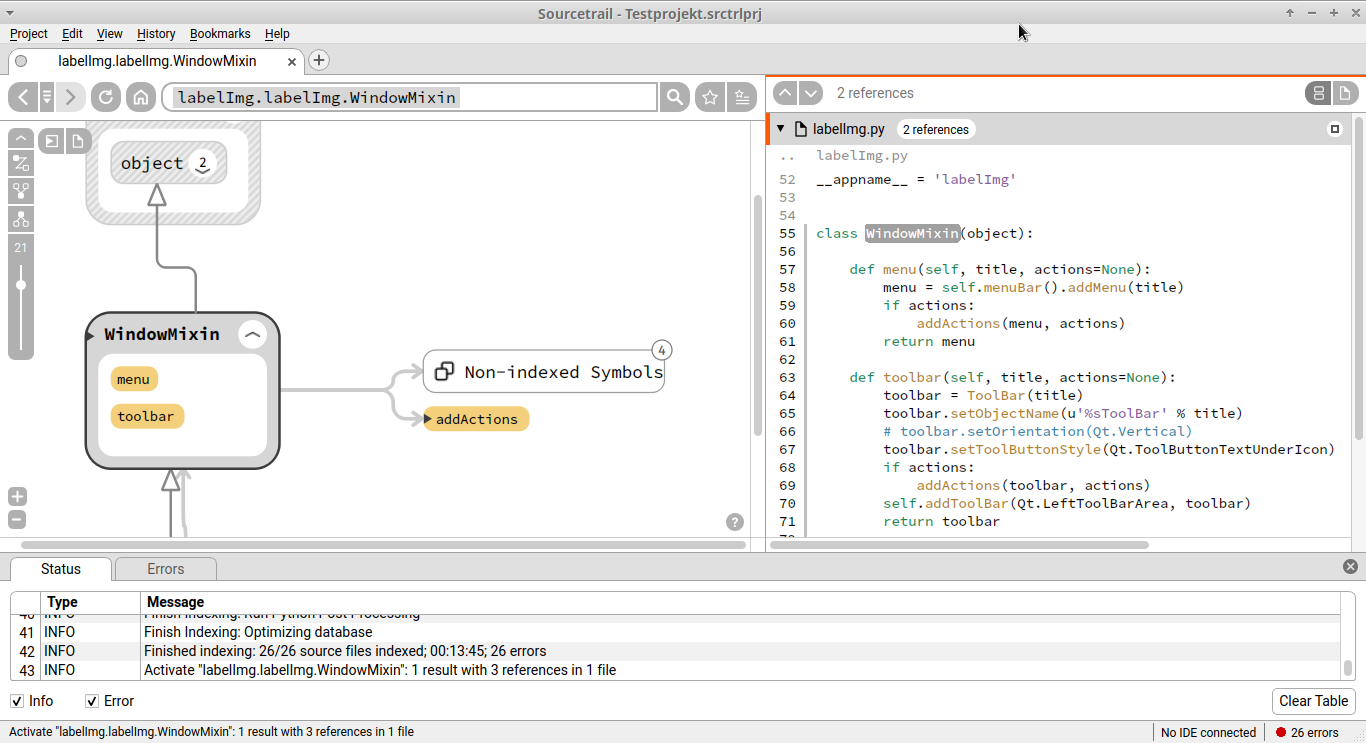Collapse the WindowMixin node
Viewport: 1366px width, 743px height.
click(x=253, y=335)
